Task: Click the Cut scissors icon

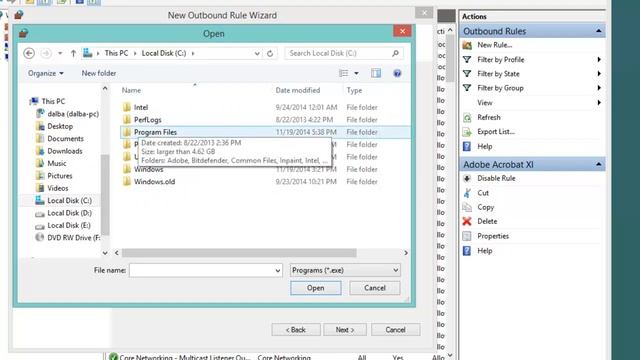Action: click(467, 193)
